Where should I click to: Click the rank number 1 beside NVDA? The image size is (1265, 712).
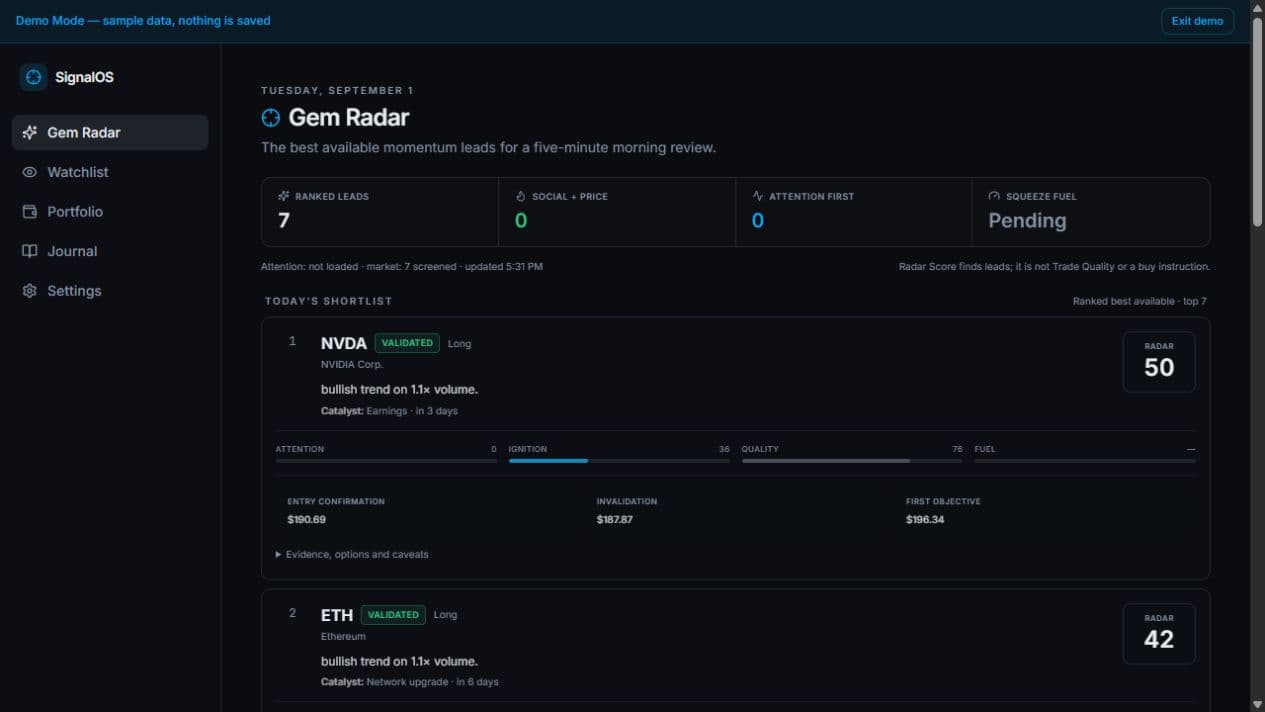[x=292, y=341]
